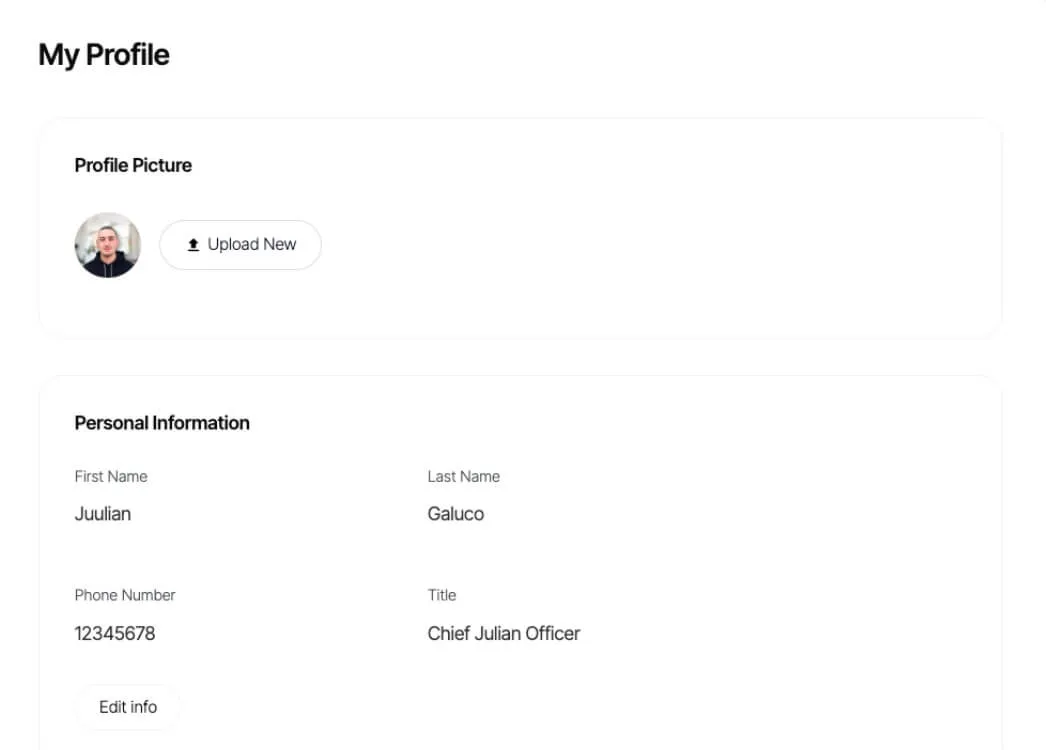Click the Edit info button
Screen dimensions: 1046x750
point(127,706)
